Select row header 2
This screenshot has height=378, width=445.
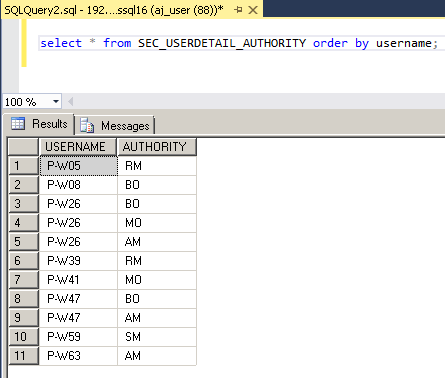pyautogui.click(x=23, y=185)
